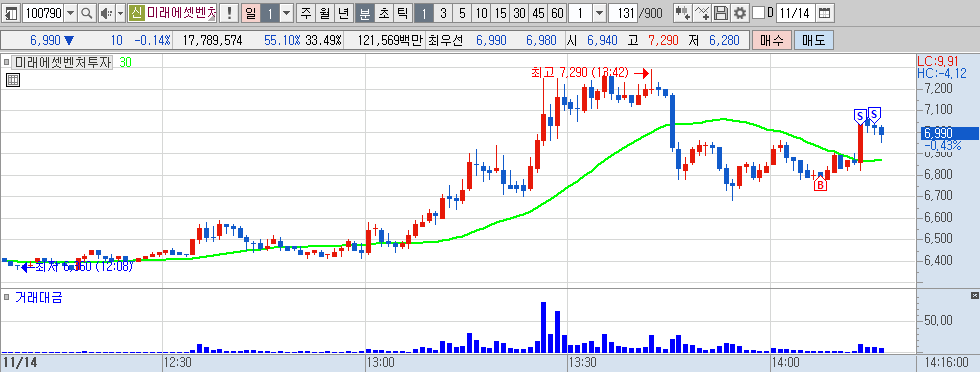Click the data table grid icon on chart
980x372 pixels.
[x=12, y=79]
